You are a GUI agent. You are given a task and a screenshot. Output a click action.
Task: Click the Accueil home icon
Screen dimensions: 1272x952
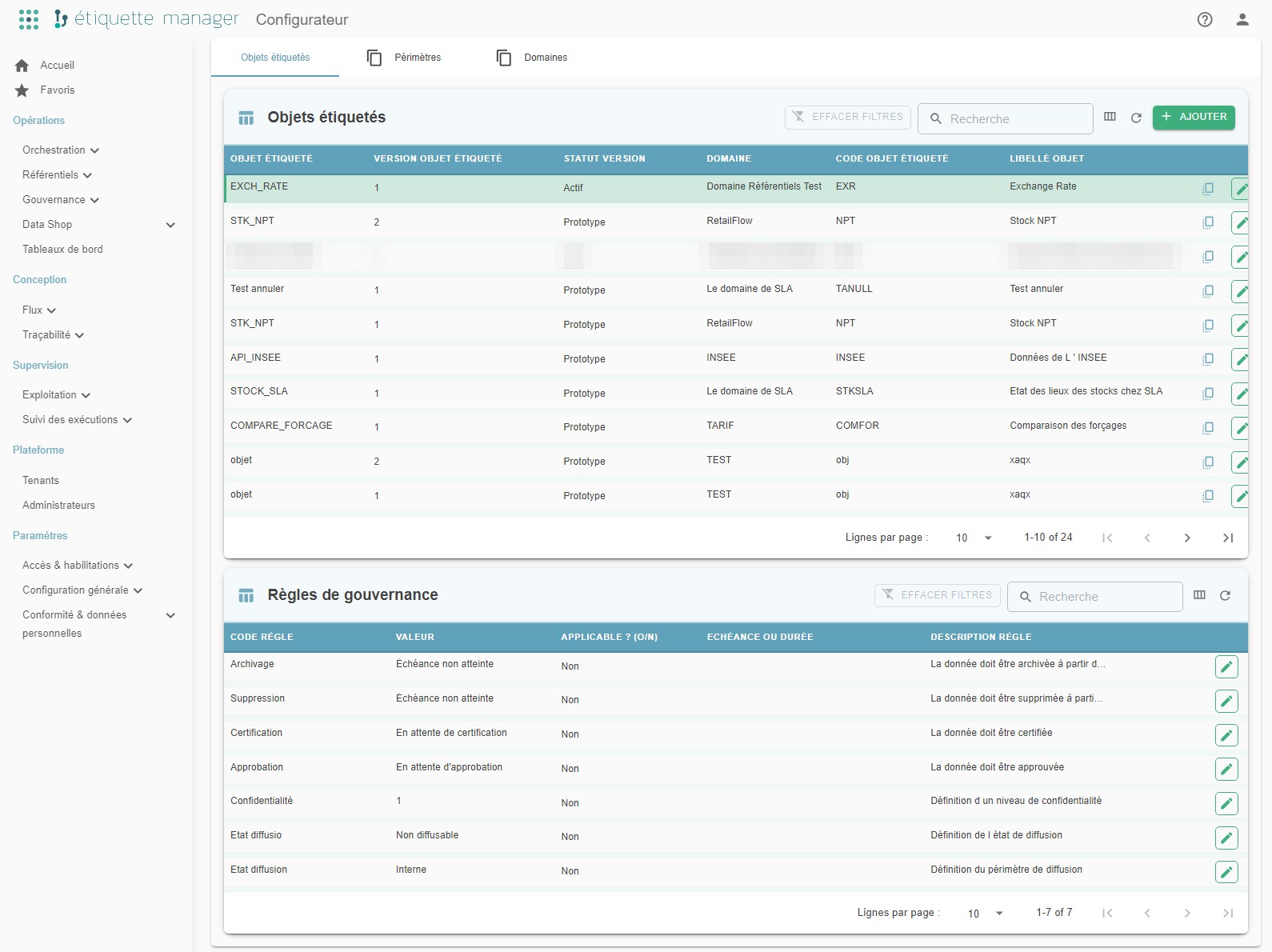[22, 66]
